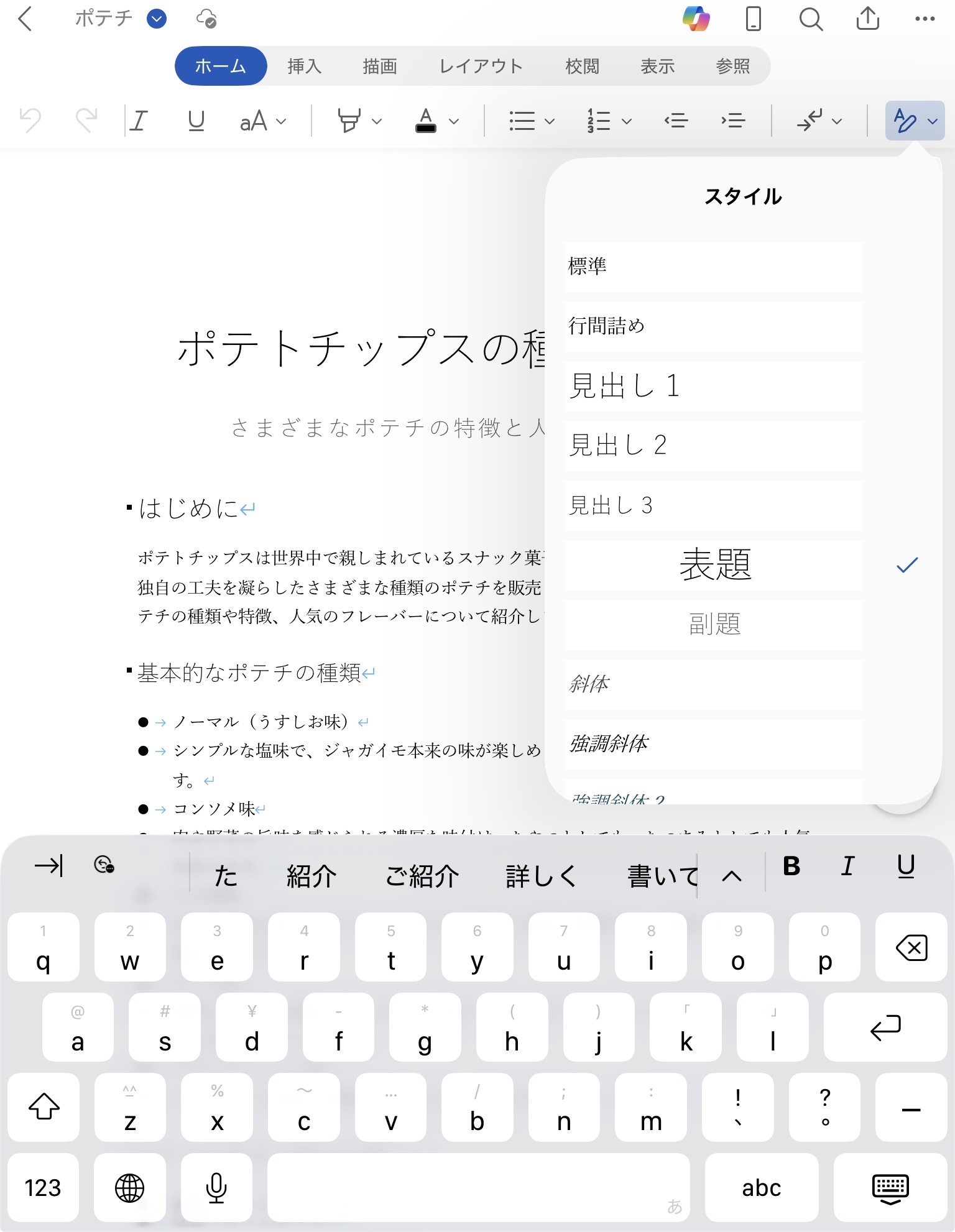The image size is (955, 1232).
Task: Tap the keyboard space bar
Action: tap(478, 1187)
